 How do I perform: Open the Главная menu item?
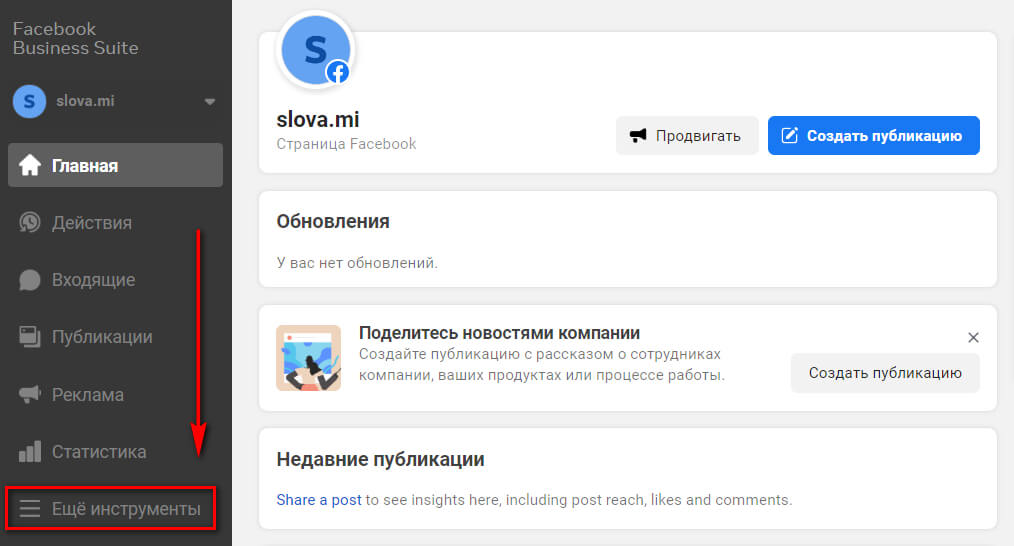[x=115, y=165]
